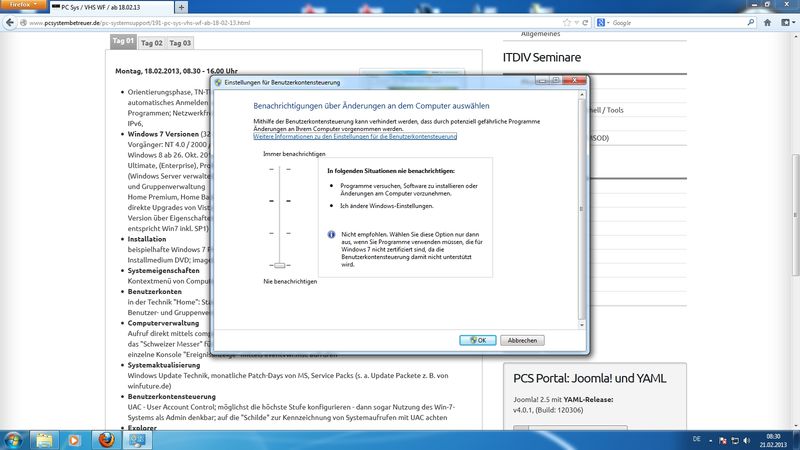
Task: Focus the address bar URL
Action: coord(291,23)
